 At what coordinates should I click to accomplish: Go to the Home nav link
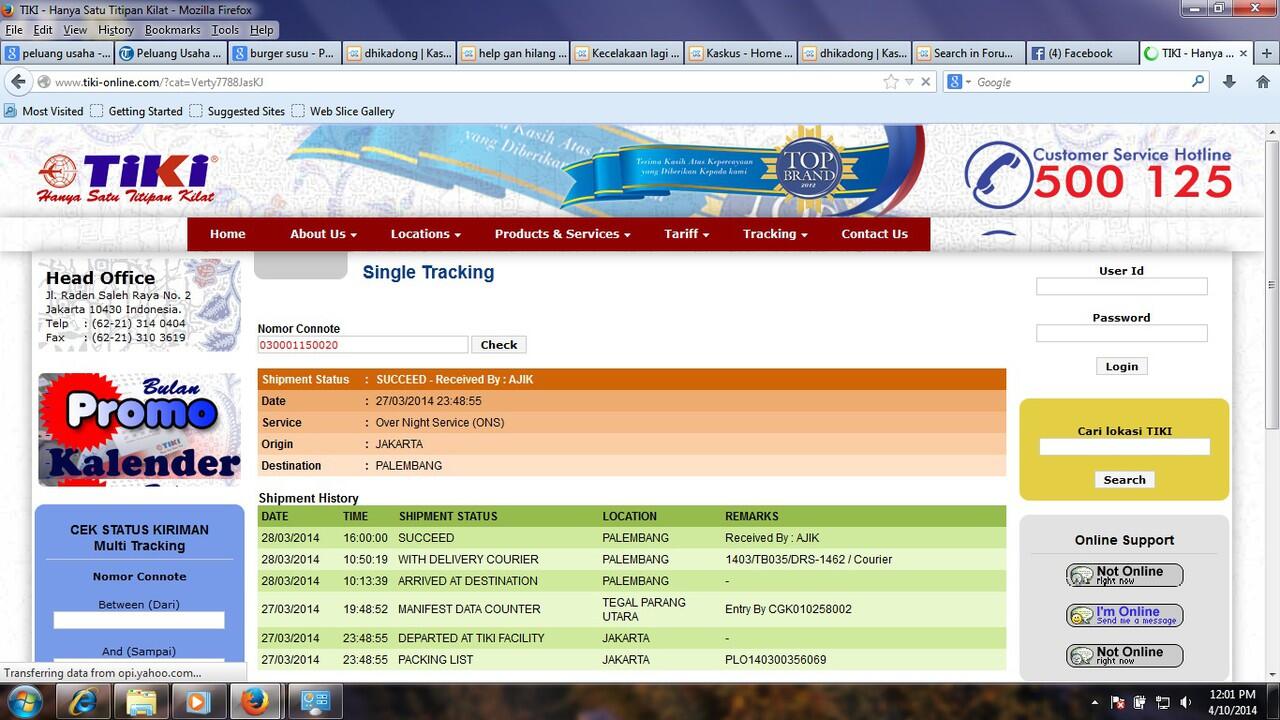pyautogui.click(x=228, y=234)
